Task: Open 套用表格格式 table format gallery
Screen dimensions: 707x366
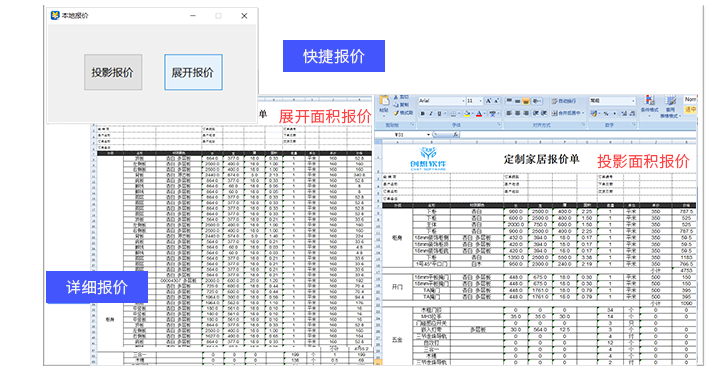Action: (671, 107)
